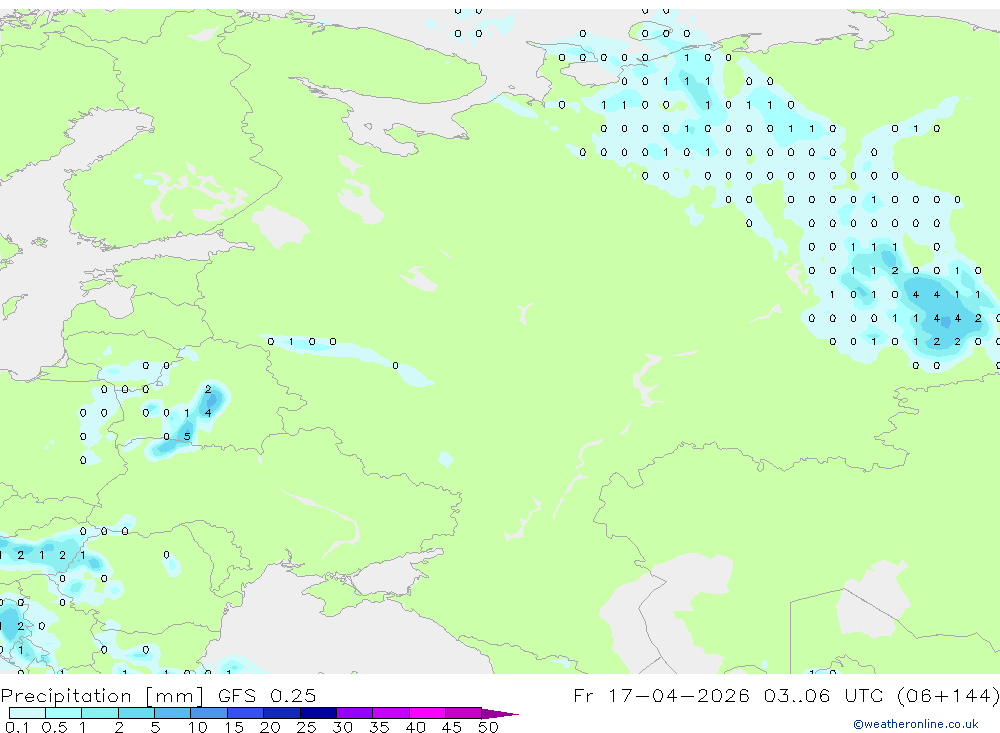Click the '25' legend scale number
Screen dimensions: 1000x733
306,727
